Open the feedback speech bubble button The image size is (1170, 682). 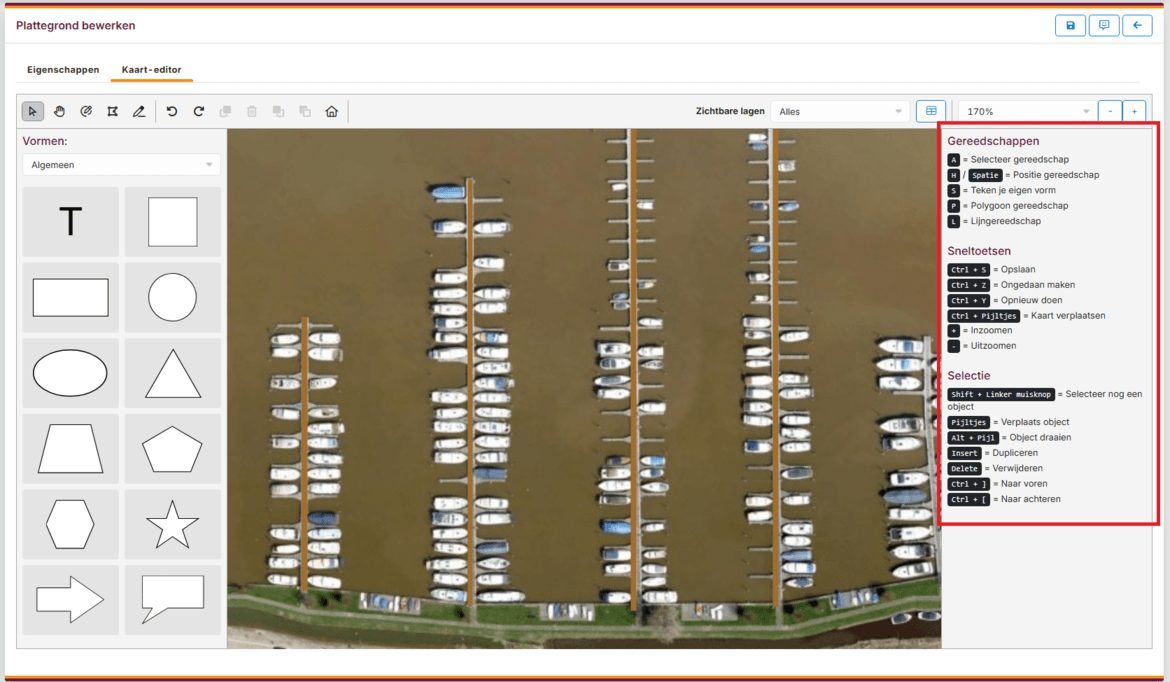tap(1103, 25)
